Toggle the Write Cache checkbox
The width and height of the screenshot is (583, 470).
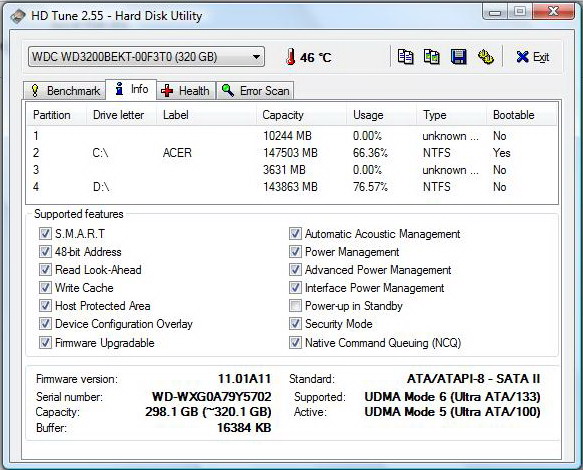45,287
